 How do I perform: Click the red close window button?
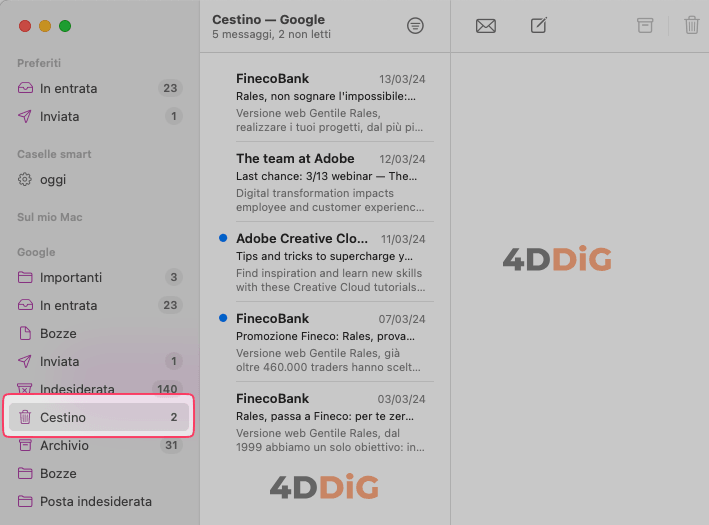(x=25, y=26)
